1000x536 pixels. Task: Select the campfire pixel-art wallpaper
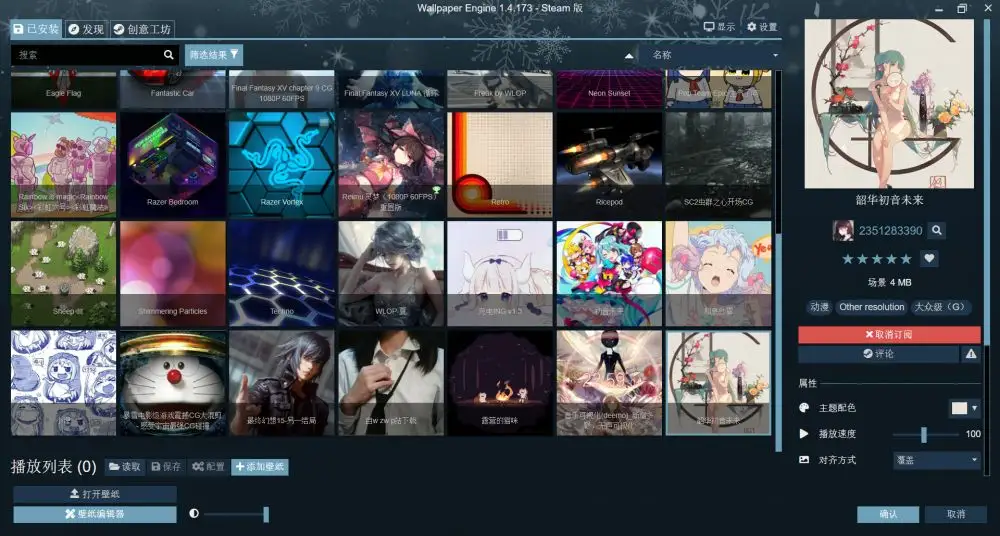pyautogui.click(x=500, y=383)
